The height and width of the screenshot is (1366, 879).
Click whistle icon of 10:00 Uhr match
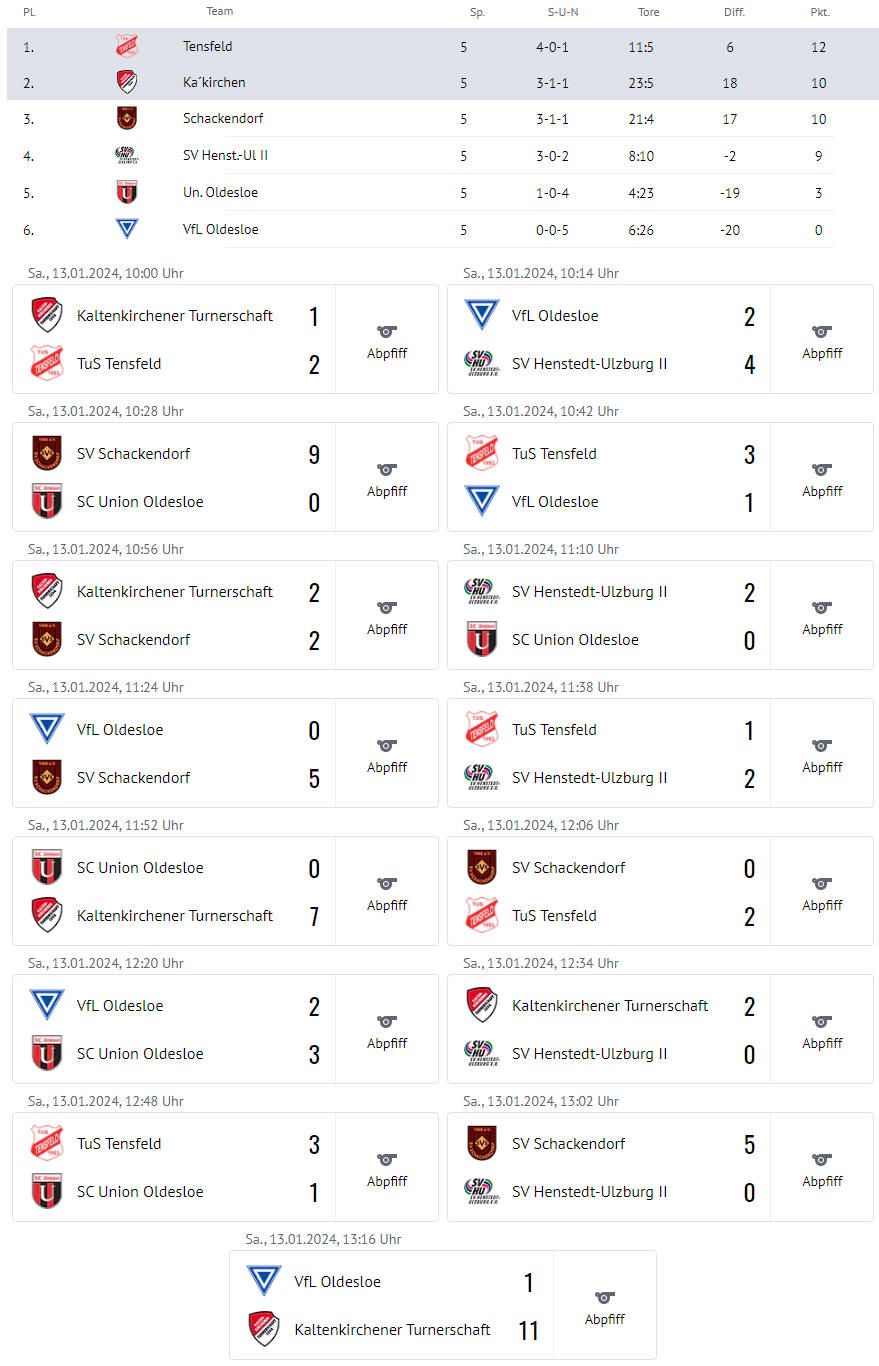pos(387,331)
